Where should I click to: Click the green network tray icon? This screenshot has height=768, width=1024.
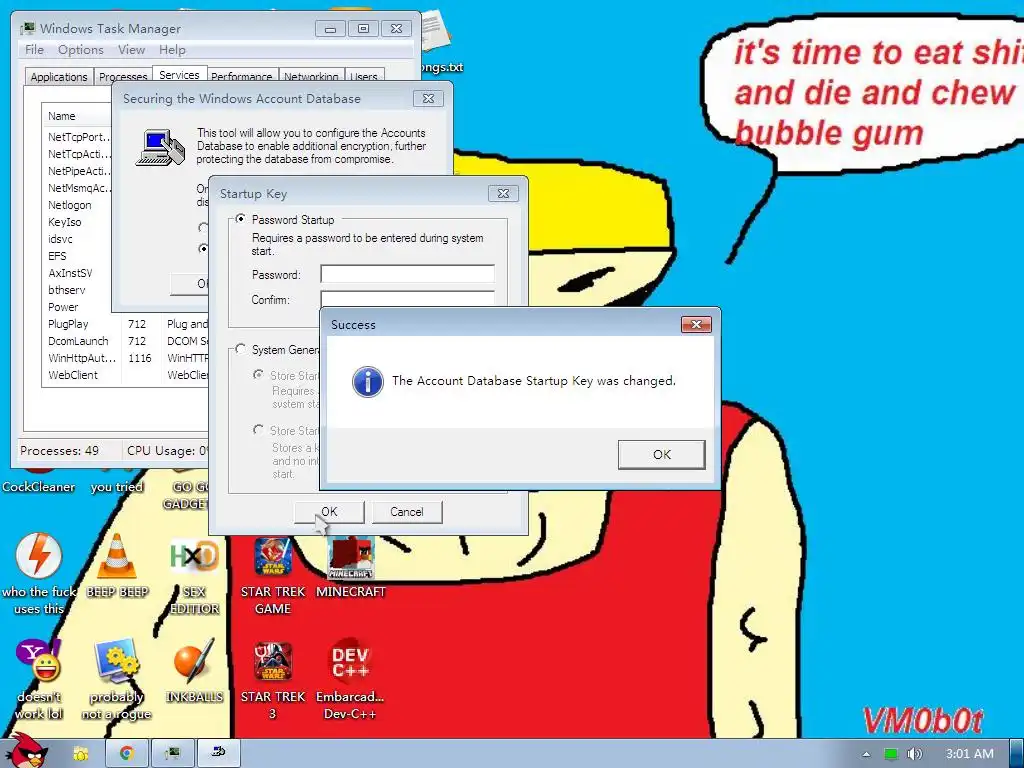point(891,754)
